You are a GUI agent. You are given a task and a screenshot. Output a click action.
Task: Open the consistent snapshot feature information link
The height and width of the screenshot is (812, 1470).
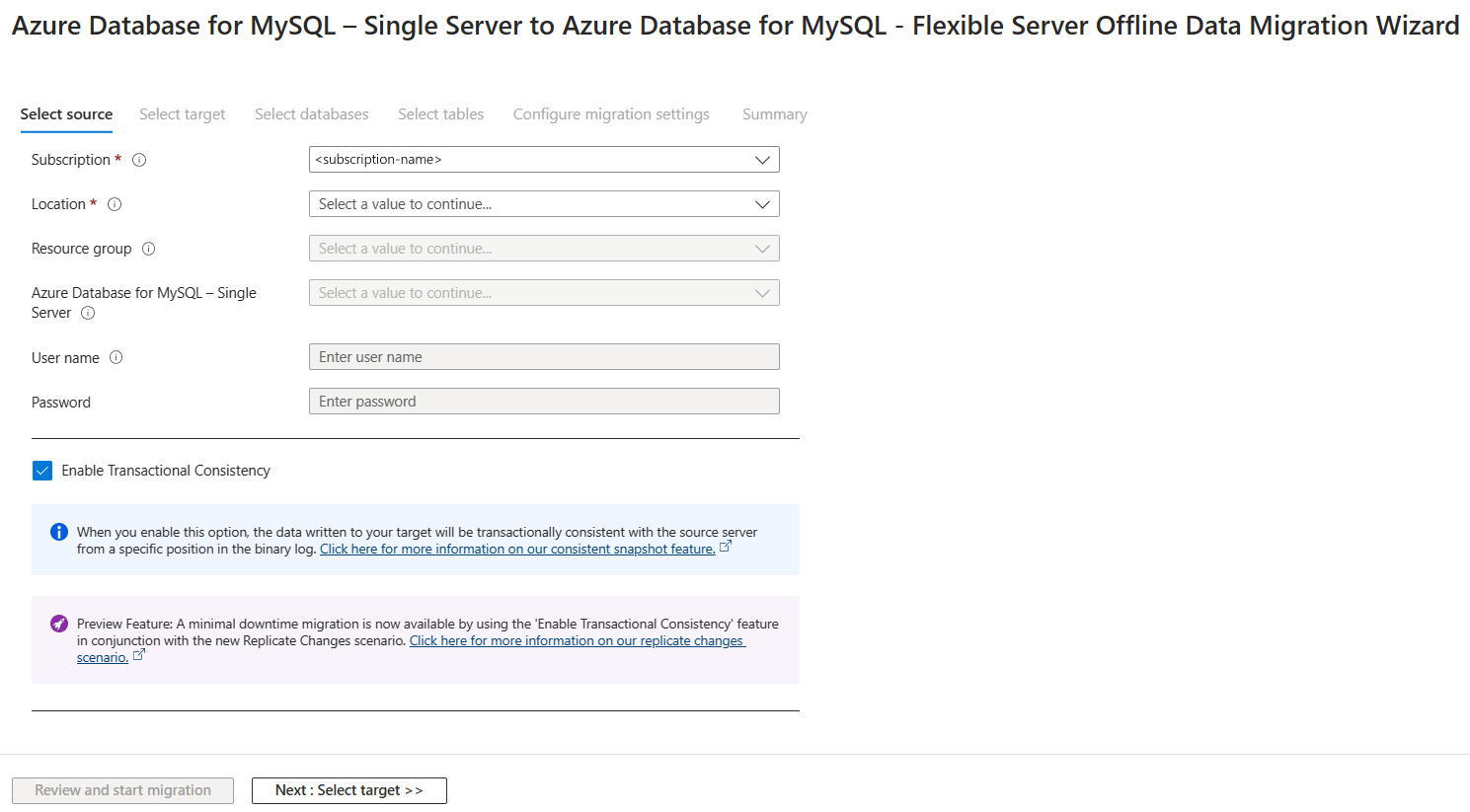click(x=517, y=550)
